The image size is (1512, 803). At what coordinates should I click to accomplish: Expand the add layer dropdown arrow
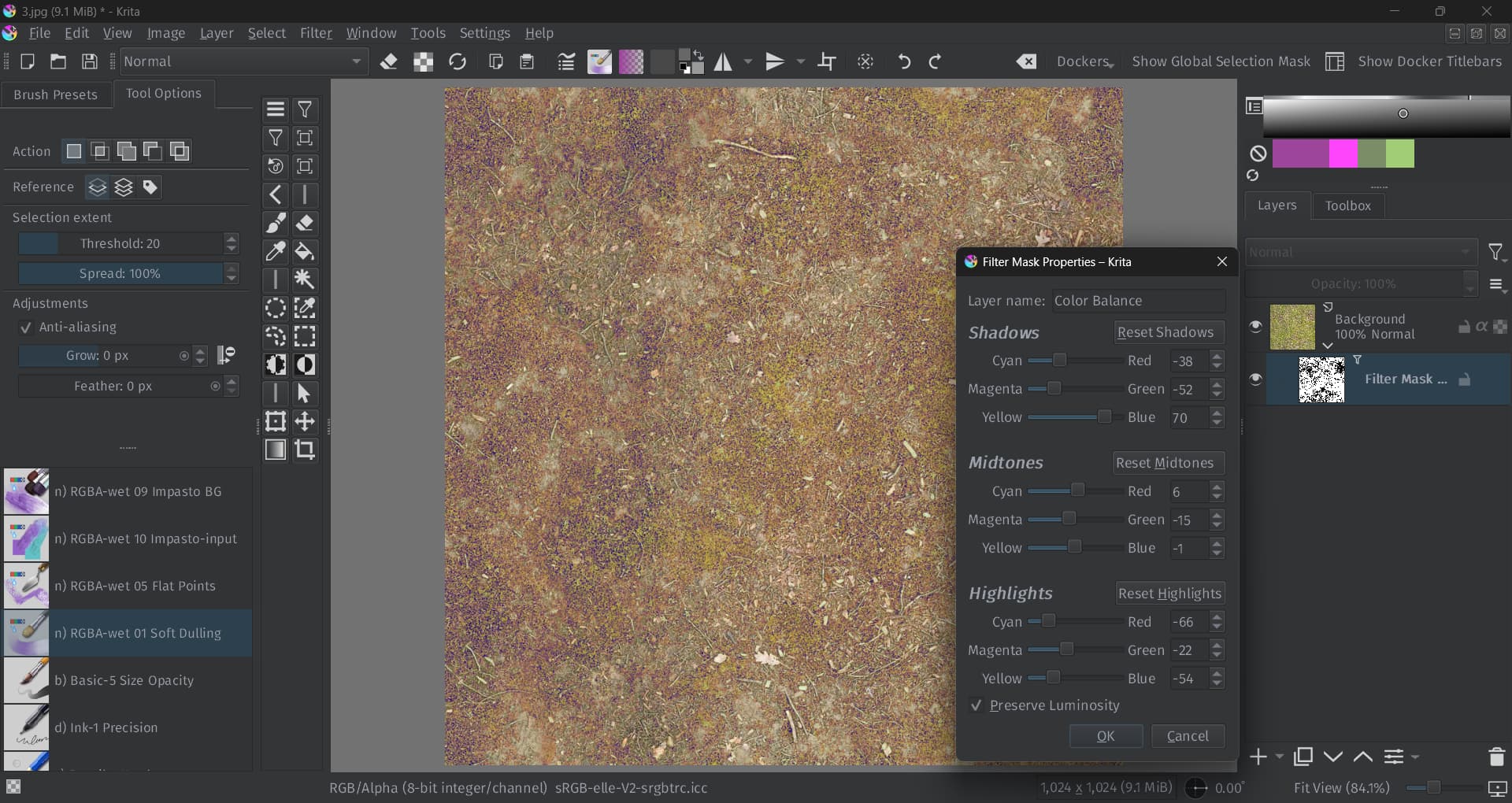click(1279, 757)
